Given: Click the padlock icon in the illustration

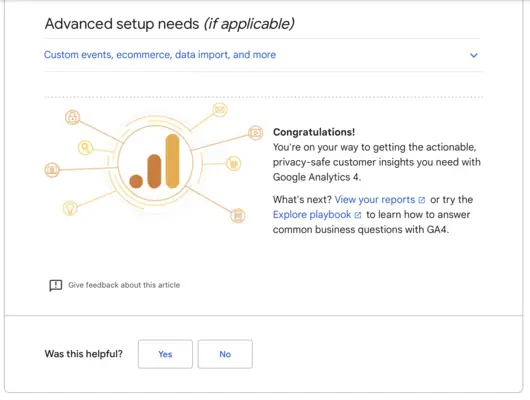Looking at the screenshot, I should point(72,117).
